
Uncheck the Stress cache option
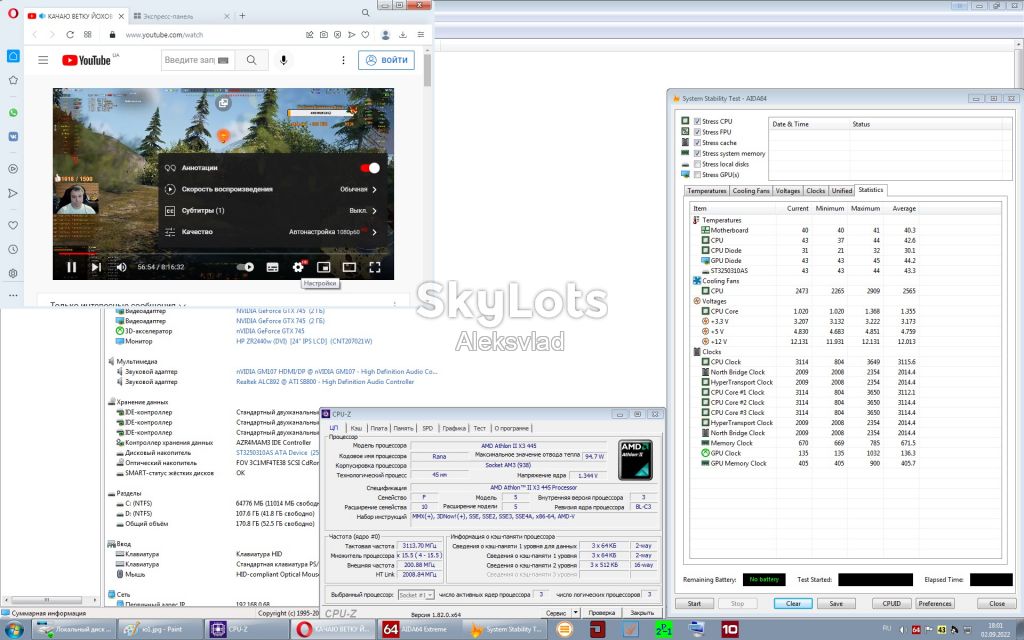coord(697,142)
